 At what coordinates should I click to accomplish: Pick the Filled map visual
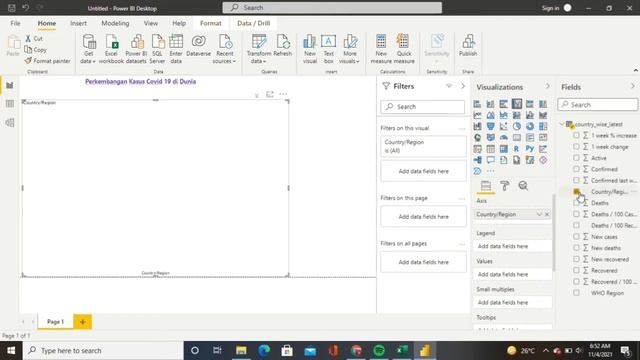tap(490, 138)
